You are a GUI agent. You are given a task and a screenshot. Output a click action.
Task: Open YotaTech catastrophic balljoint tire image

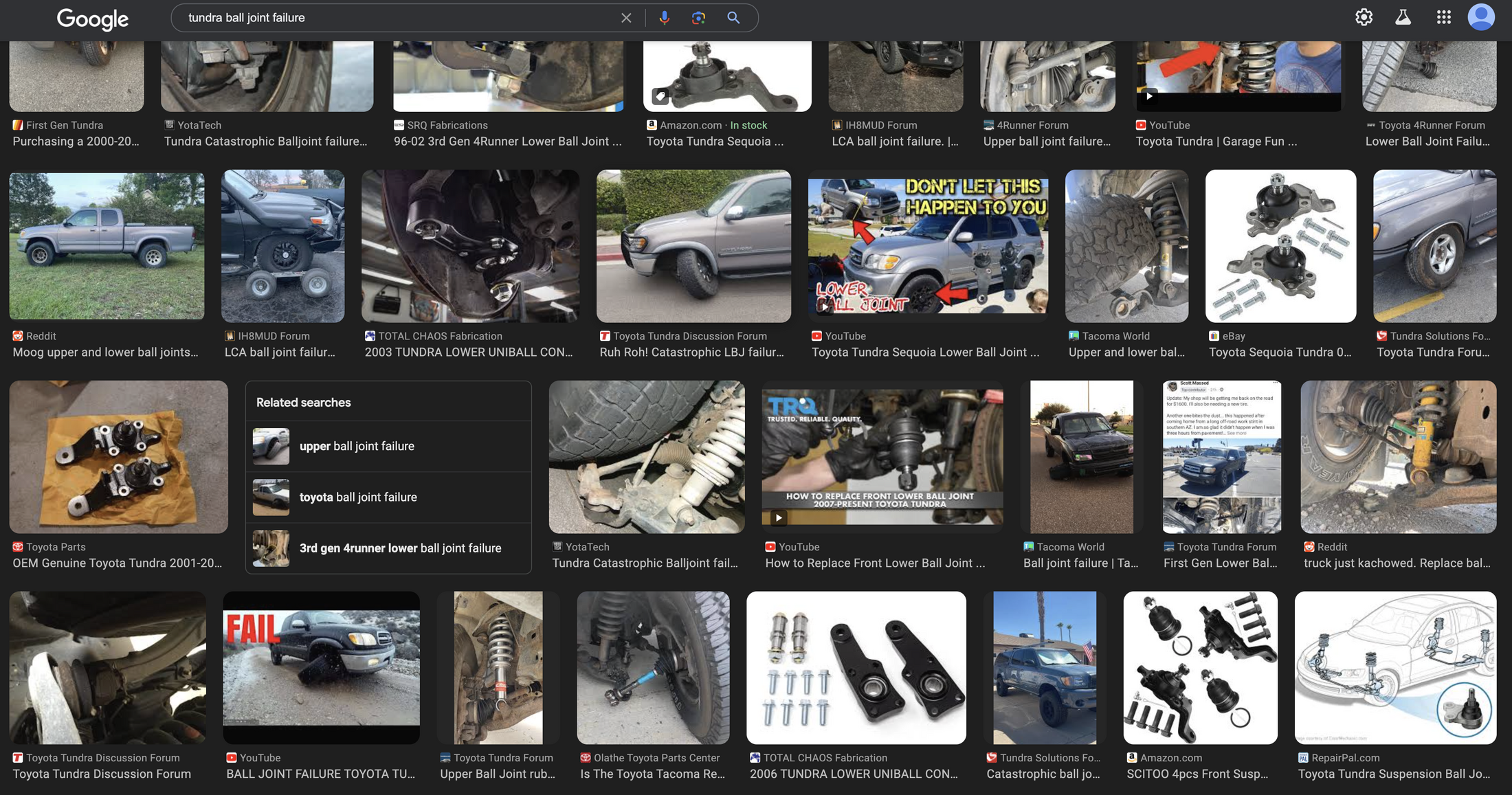647,457
